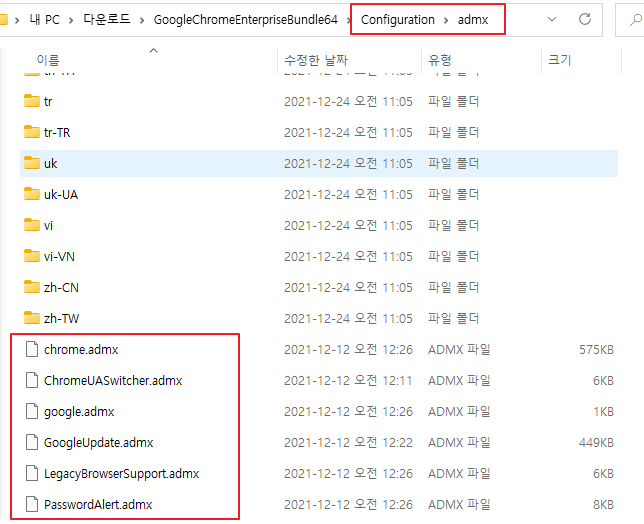644x524 pixels.
Task: Open the address bar history dropdown
Action: 552,19
